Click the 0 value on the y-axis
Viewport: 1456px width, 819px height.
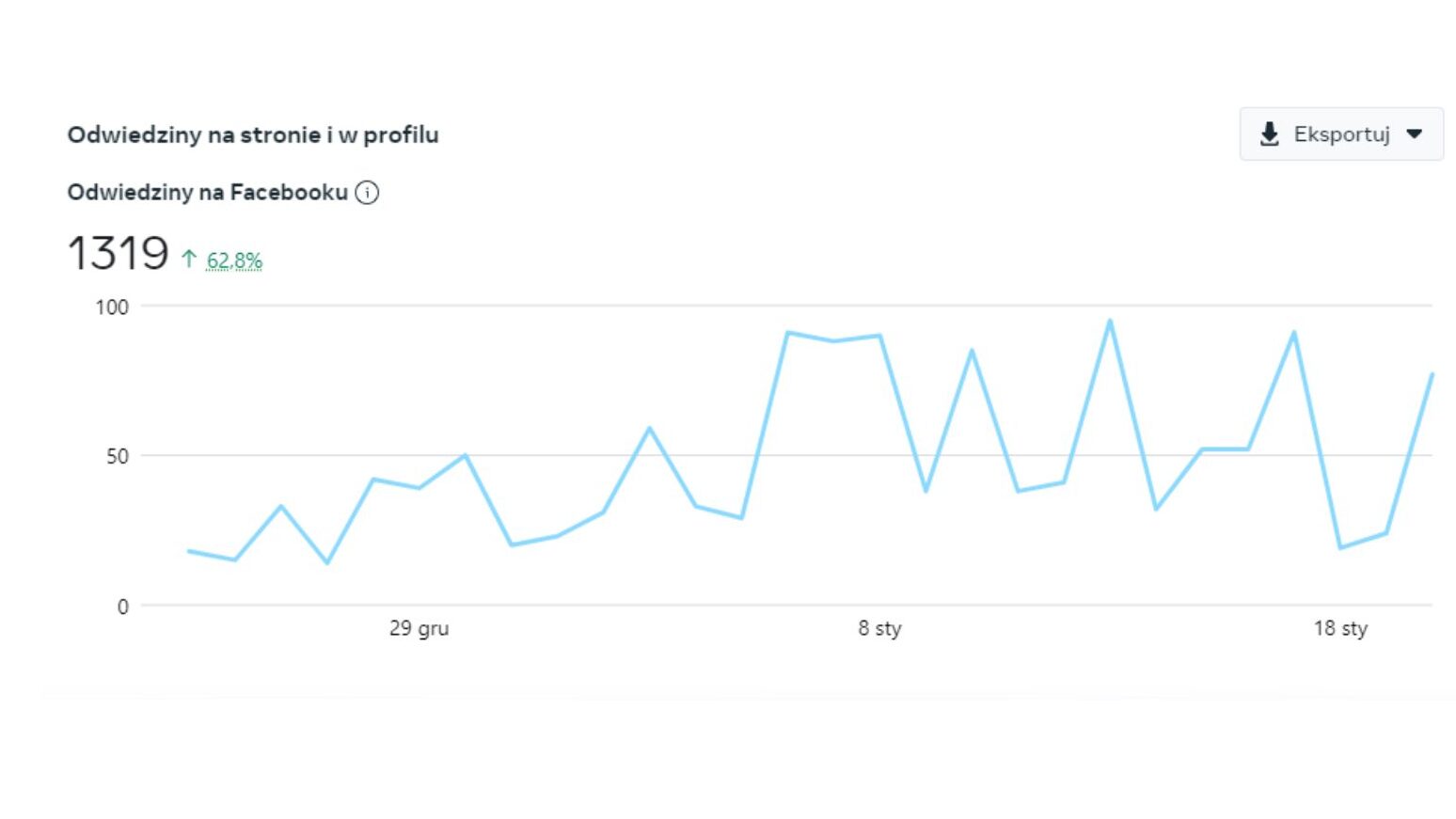[x=122, y=607]
